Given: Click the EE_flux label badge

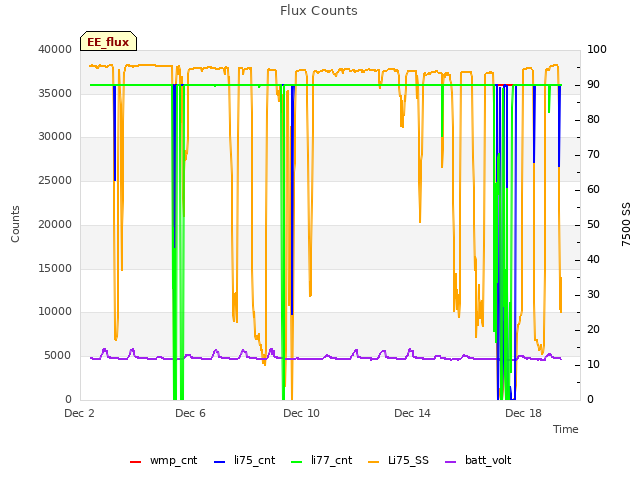Looking at the screenshot, I should pos(108,41).
